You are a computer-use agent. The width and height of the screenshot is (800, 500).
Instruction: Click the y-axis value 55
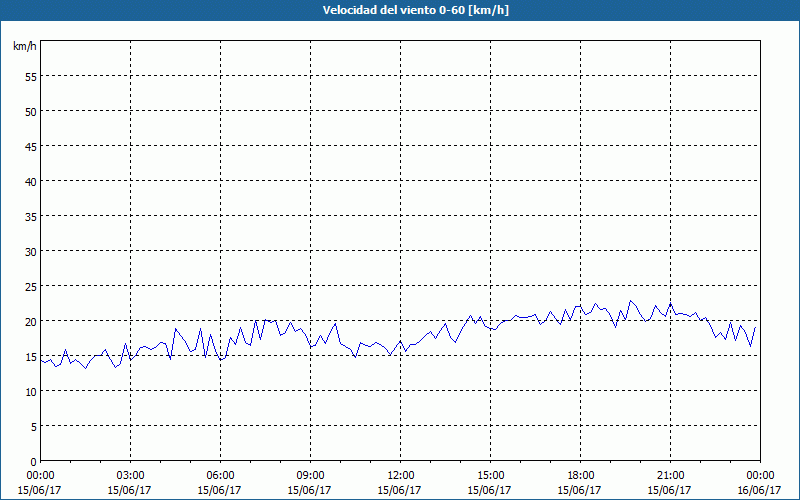(31, 77)
